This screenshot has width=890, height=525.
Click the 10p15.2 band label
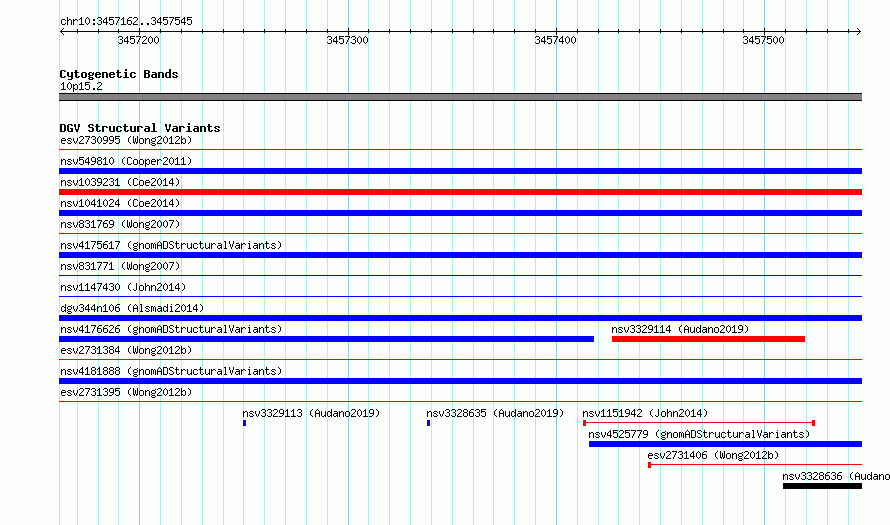(x=81, y=86)
